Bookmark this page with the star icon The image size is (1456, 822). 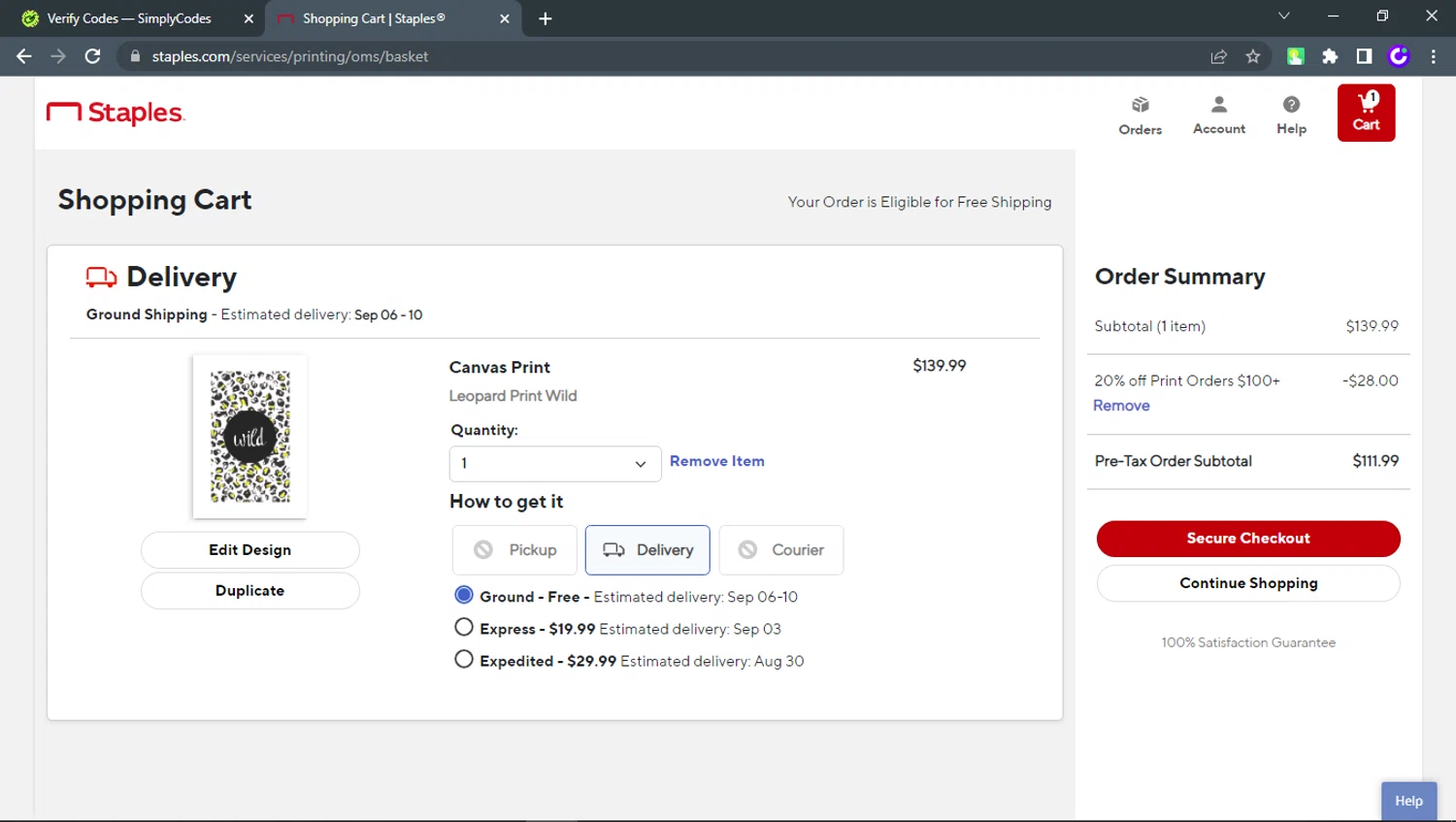tap(1253, 56)
